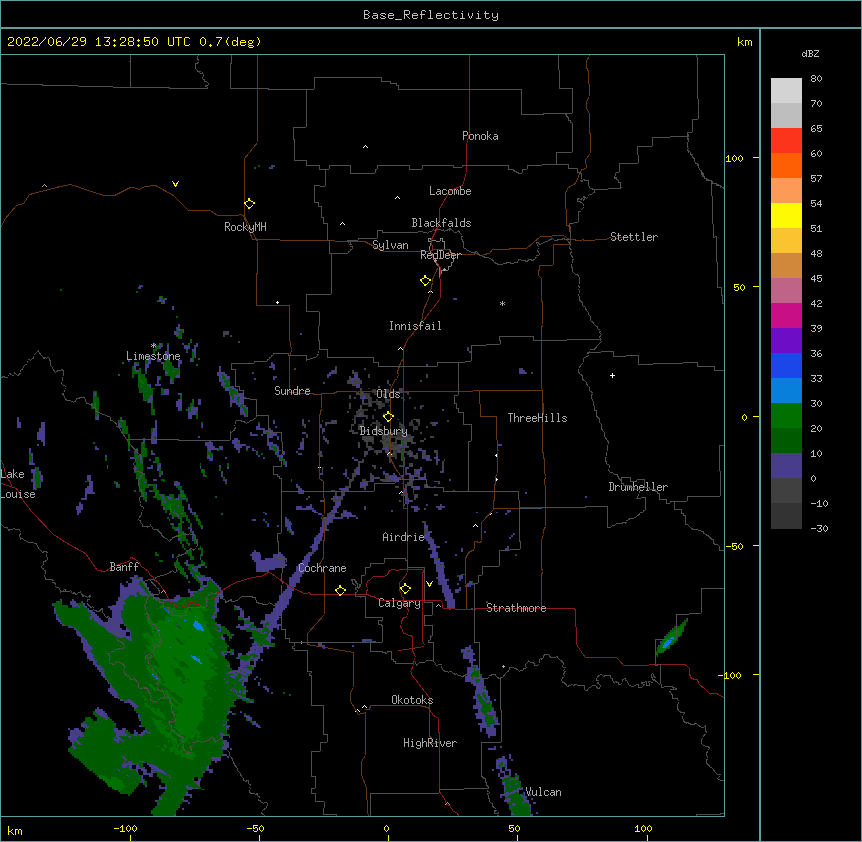Click the light gray 80 dBZ legend swatch
Image resolution: width=862 pixels, height=842 pixels.
click(786, 91)
